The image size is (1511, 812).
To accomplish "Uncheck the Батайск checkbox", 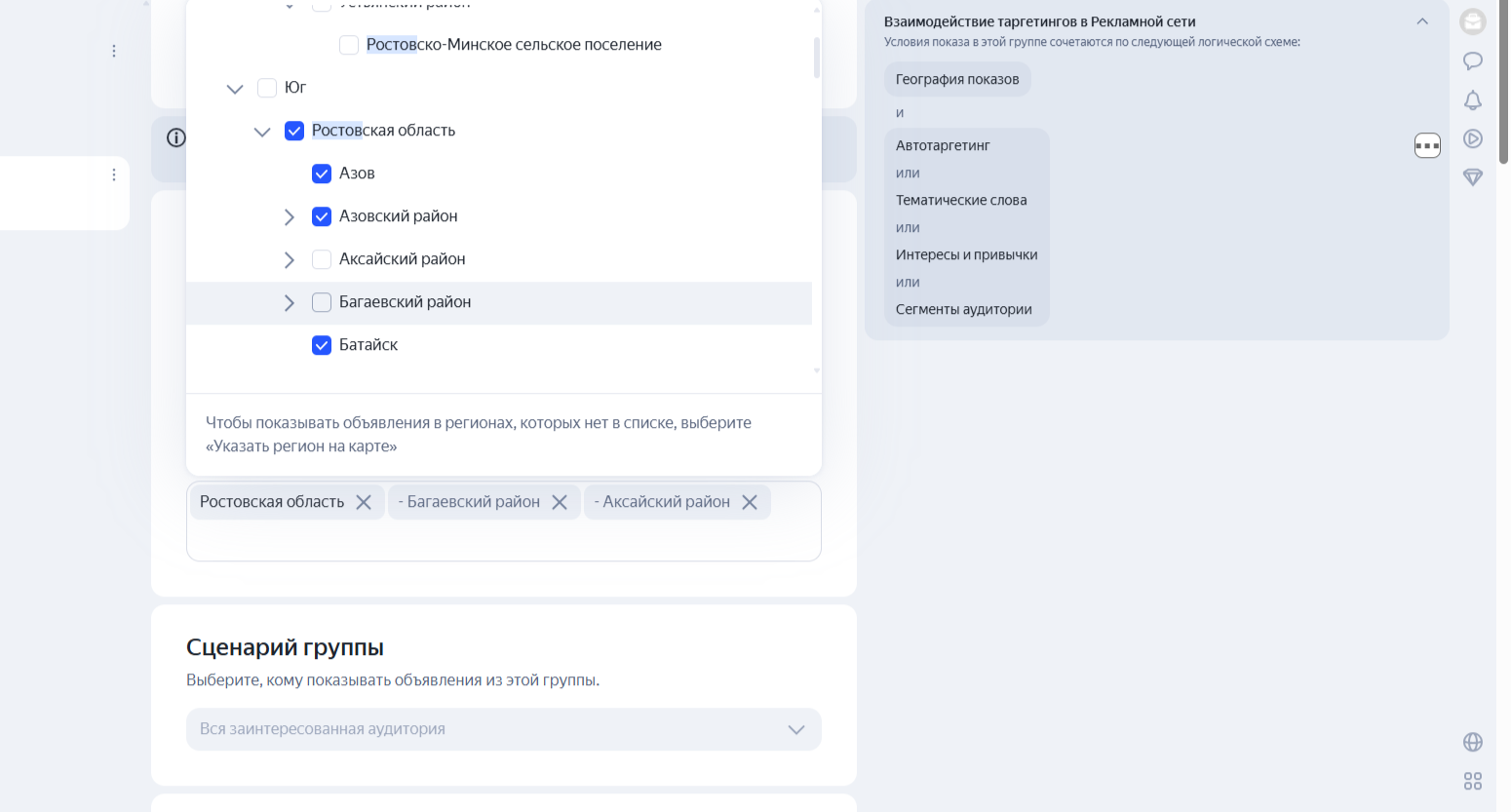I will (x=322, y=345).
